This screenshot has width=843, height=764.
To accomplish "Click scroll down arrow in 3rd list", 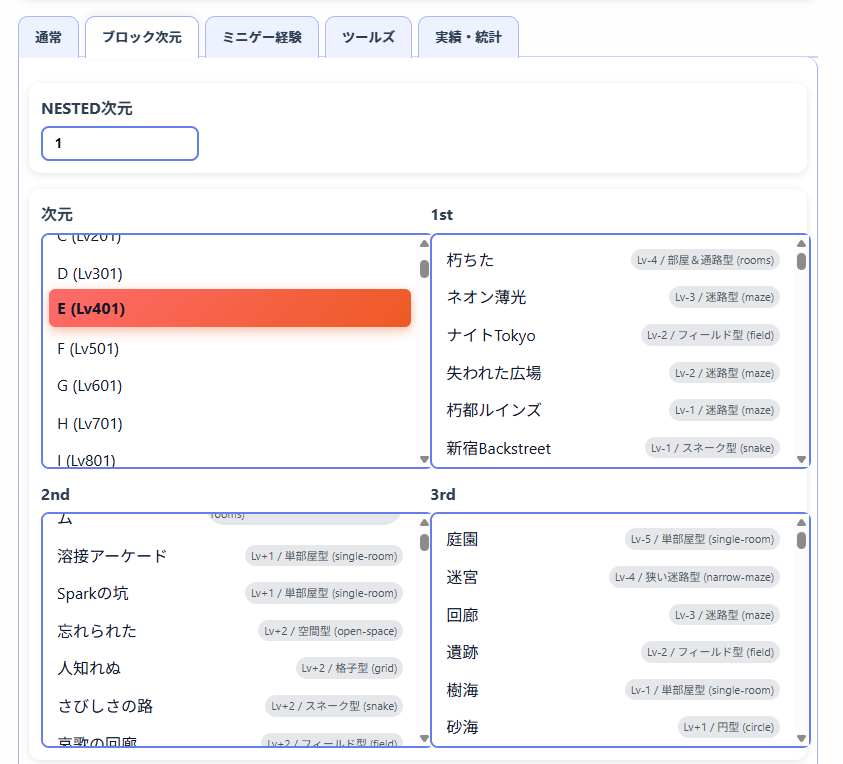I will coord(801,738).
